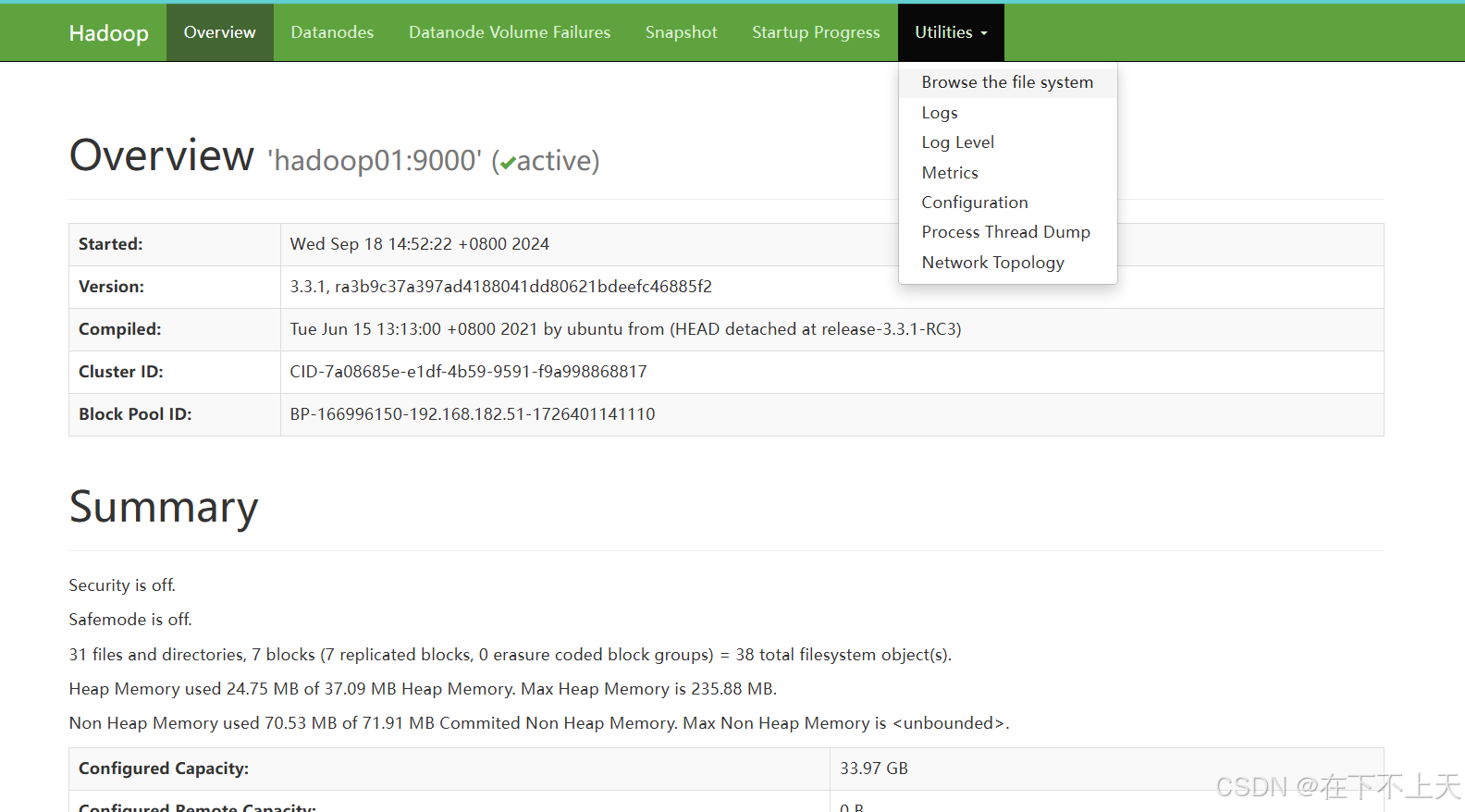Open the Overview tab
The height and width of the screenshot is (812, 1465).
tap(219, 32)
